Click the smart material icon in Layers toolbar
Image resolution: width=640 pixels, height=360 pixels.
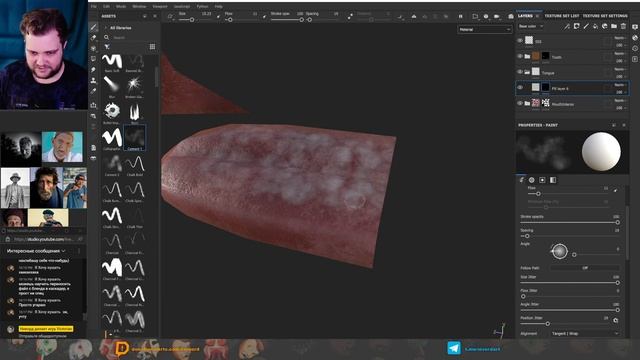(604, 27)
